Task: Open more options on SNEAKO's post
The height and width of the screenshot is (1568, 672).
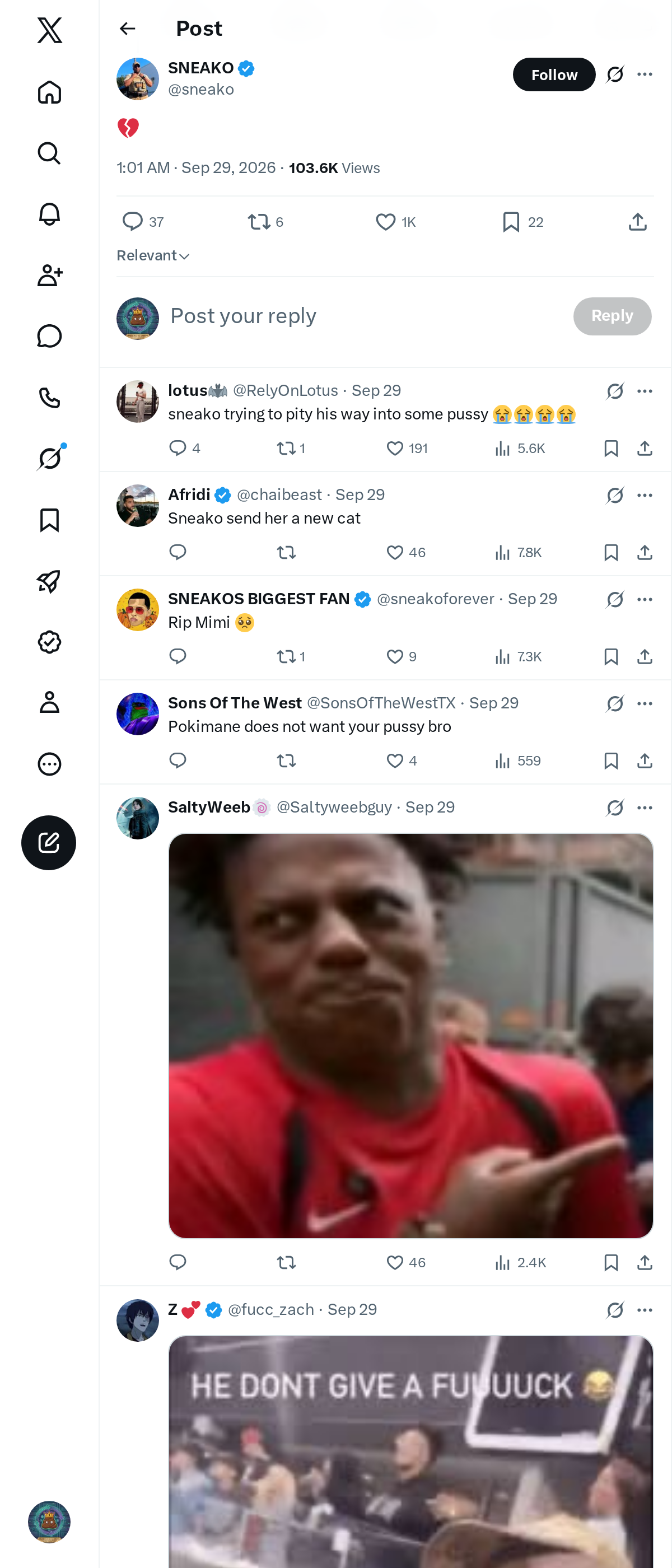Action: coord(645,74)
